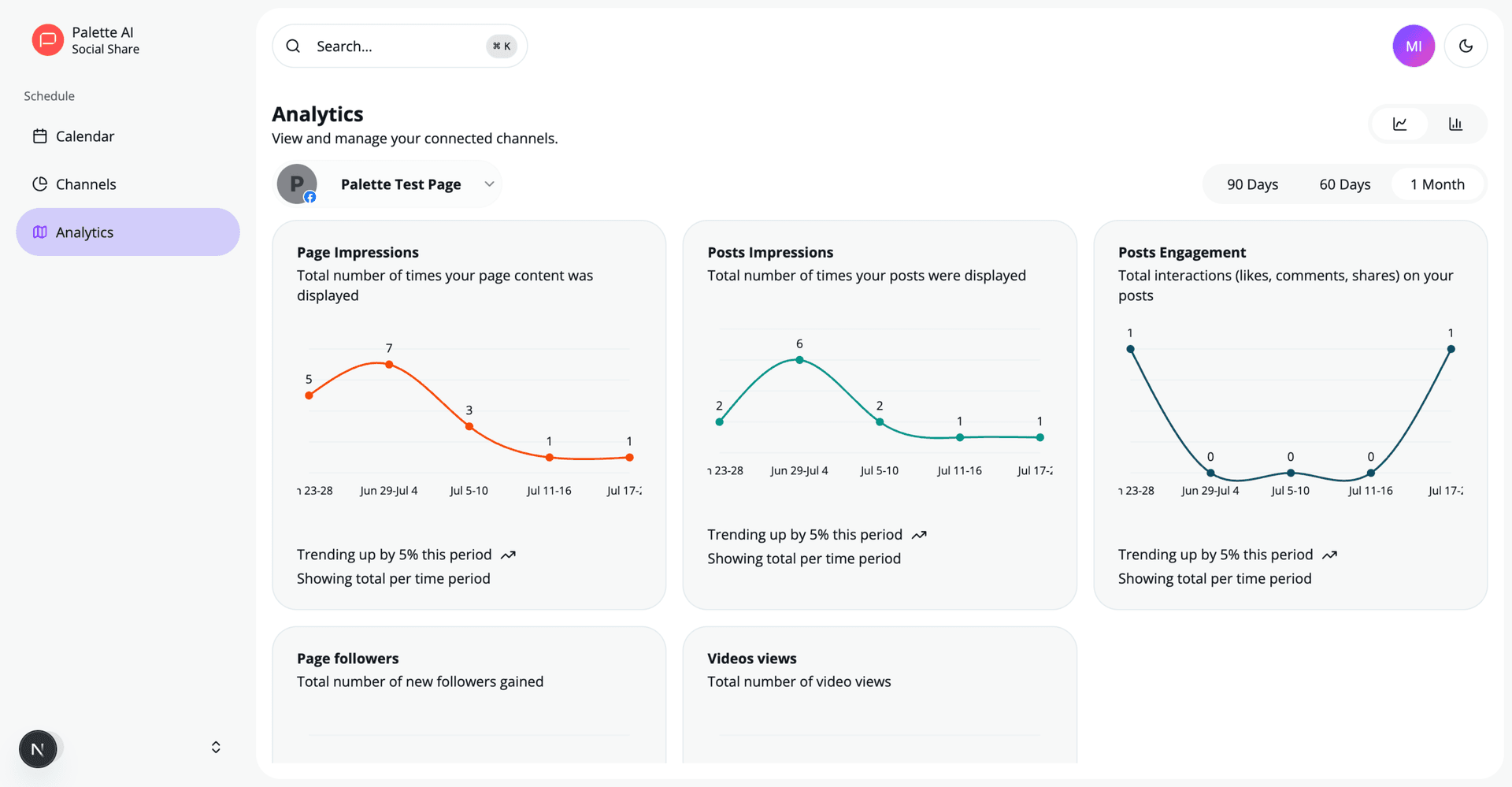1512x787 pixels.
Task: Open Channels from the sidebar icon
Action: click(x=40, y=184)
